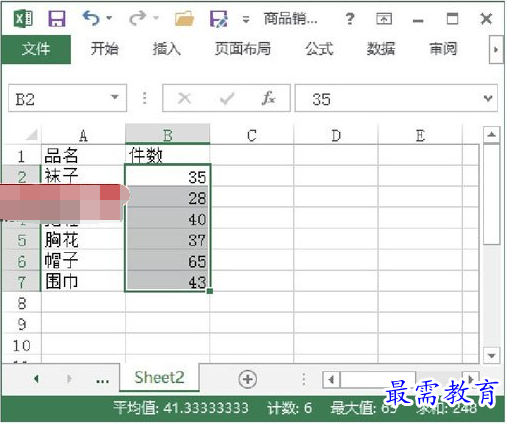
Task: Open the 公式 ribbon tab
Action: point(319,49)
